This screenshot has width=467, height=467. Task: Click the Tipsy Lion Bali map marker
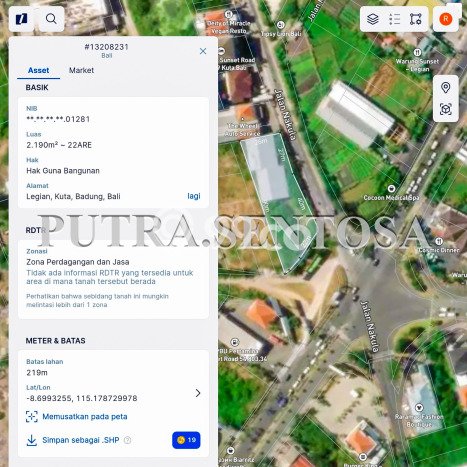pos(281,25)
